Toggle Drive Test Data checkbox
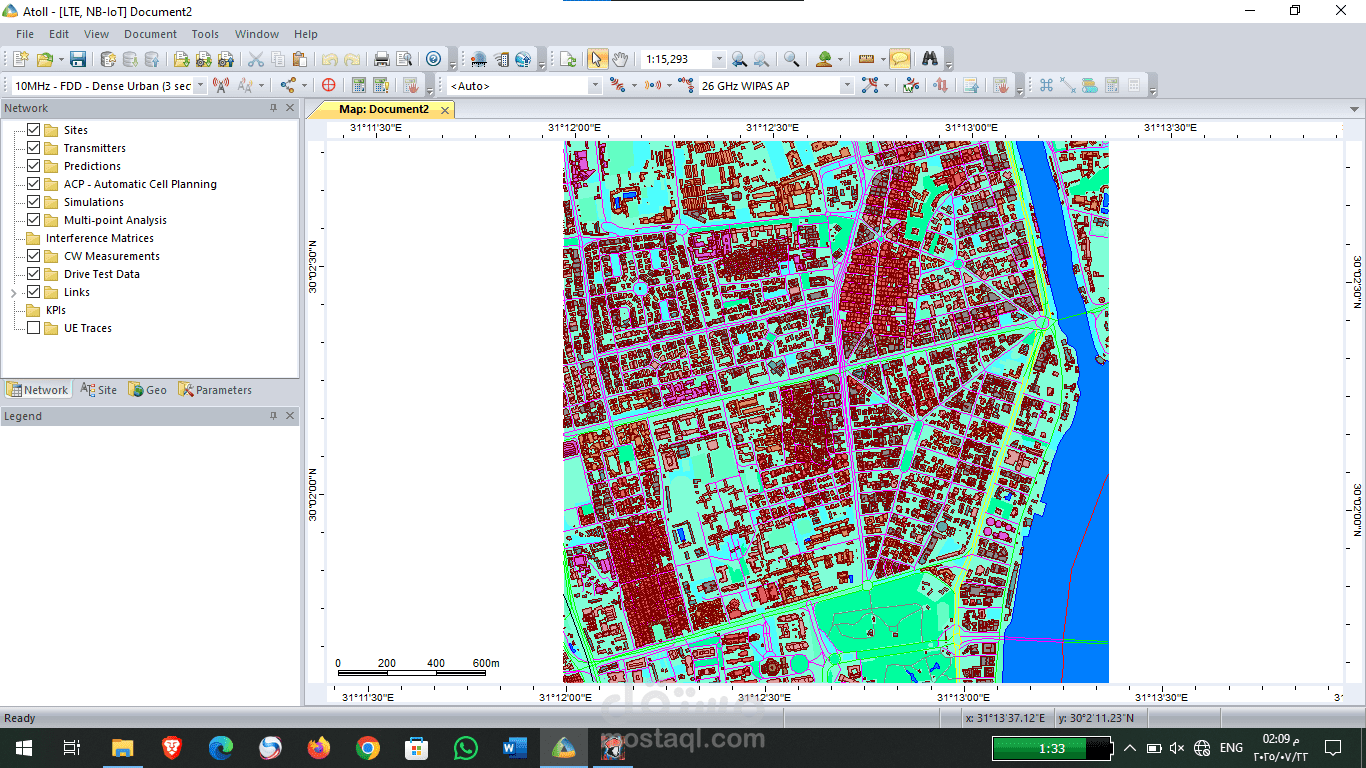The image size is (1366, 768). click(x=34, y=274)
